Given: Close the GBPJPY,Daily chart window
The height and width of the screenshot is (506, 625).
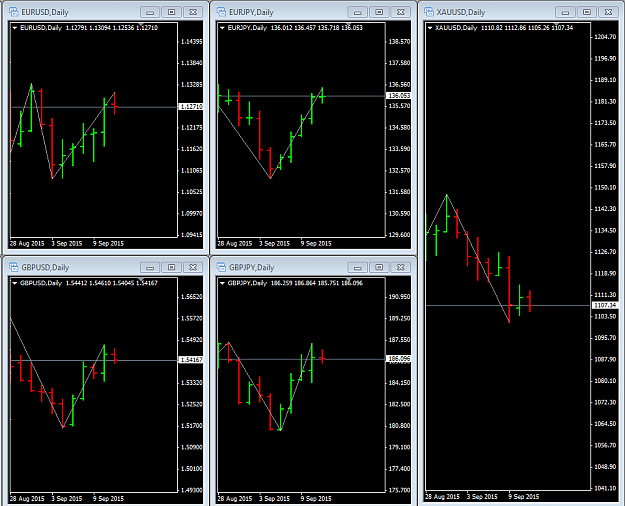Looking at the screenshot, I should (401, 267).
